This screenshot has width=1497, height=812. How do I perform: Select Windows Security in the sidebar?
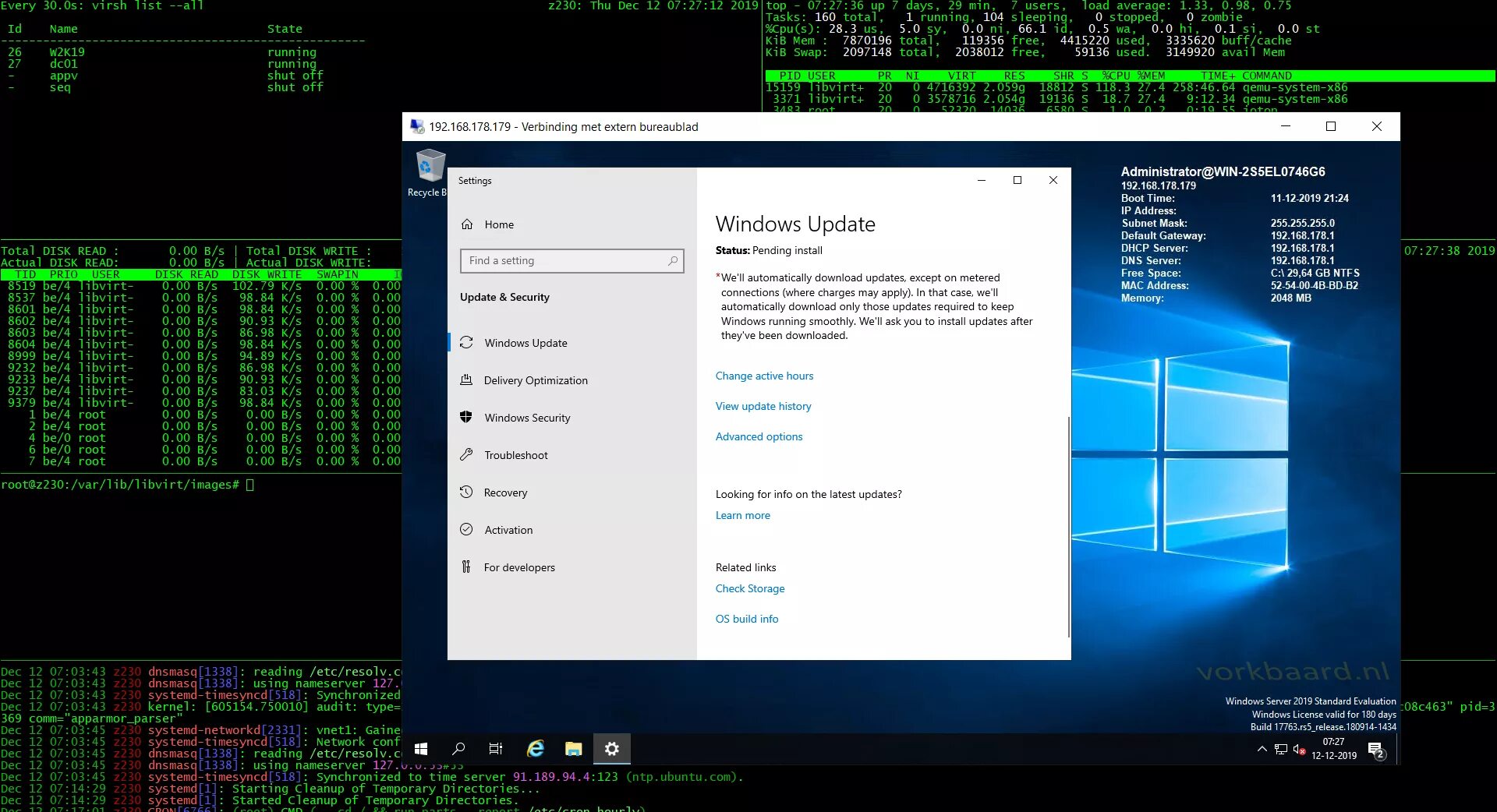[x=572, y=418]
